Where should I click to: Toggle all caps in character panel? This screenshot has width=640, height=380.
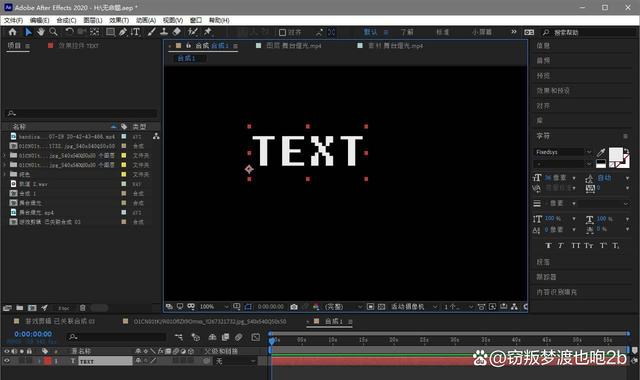coord(576,245)
